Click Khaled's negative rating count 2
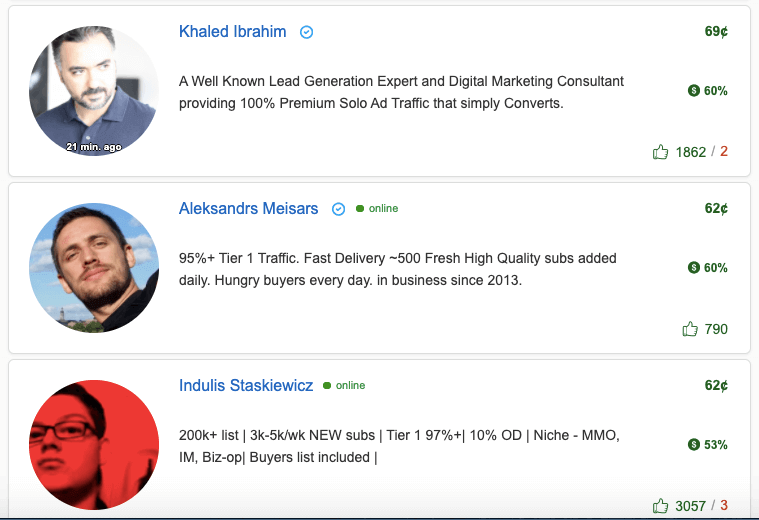Screen dimensions: 759x520 coord(724,152)
